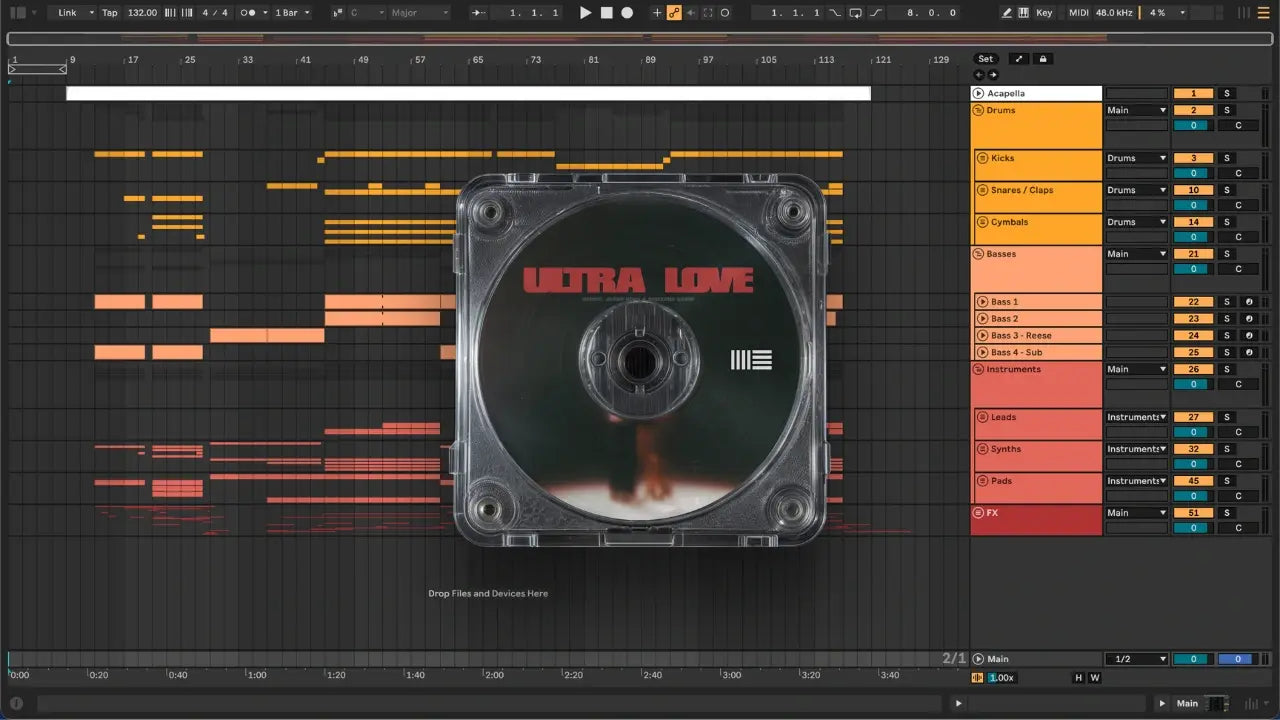This screenshot has height=720, width=1280.
Task: Fold the Snares / Claps group
Action: click(982, 190)
